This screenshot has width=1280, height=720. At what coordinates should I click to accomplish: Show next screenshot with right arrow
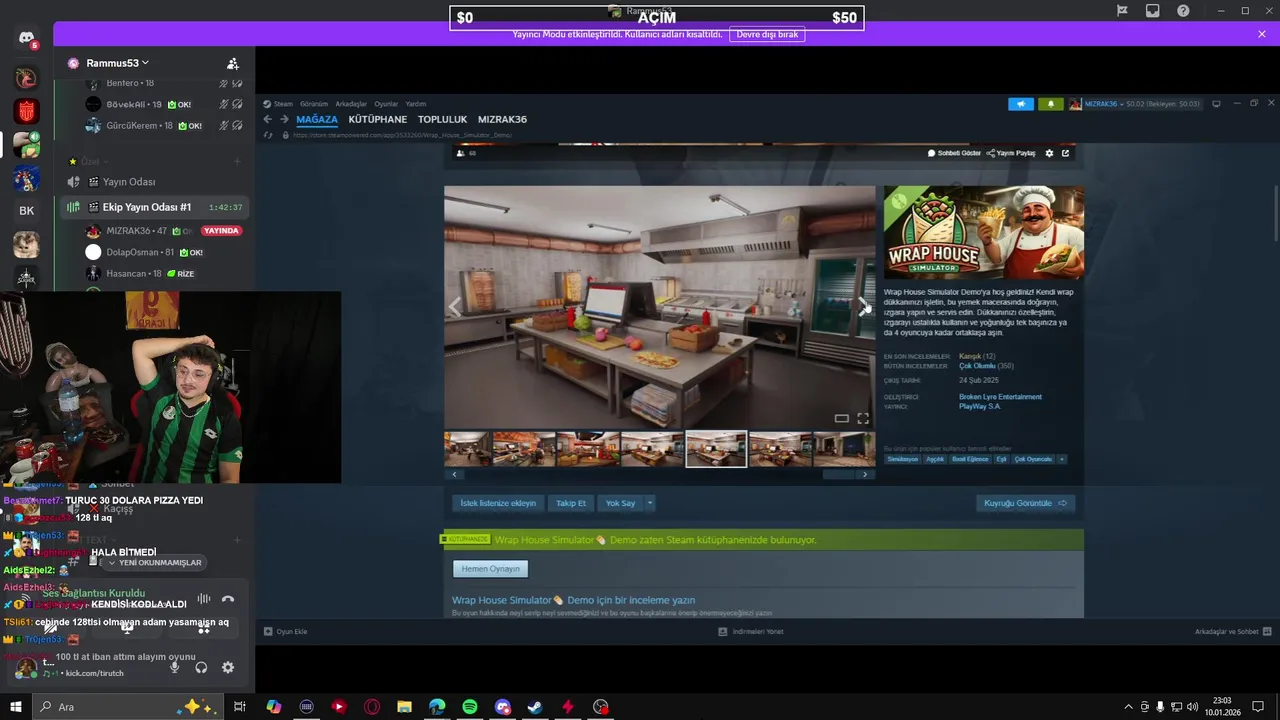pyautogui.click(x=863, y=307)
